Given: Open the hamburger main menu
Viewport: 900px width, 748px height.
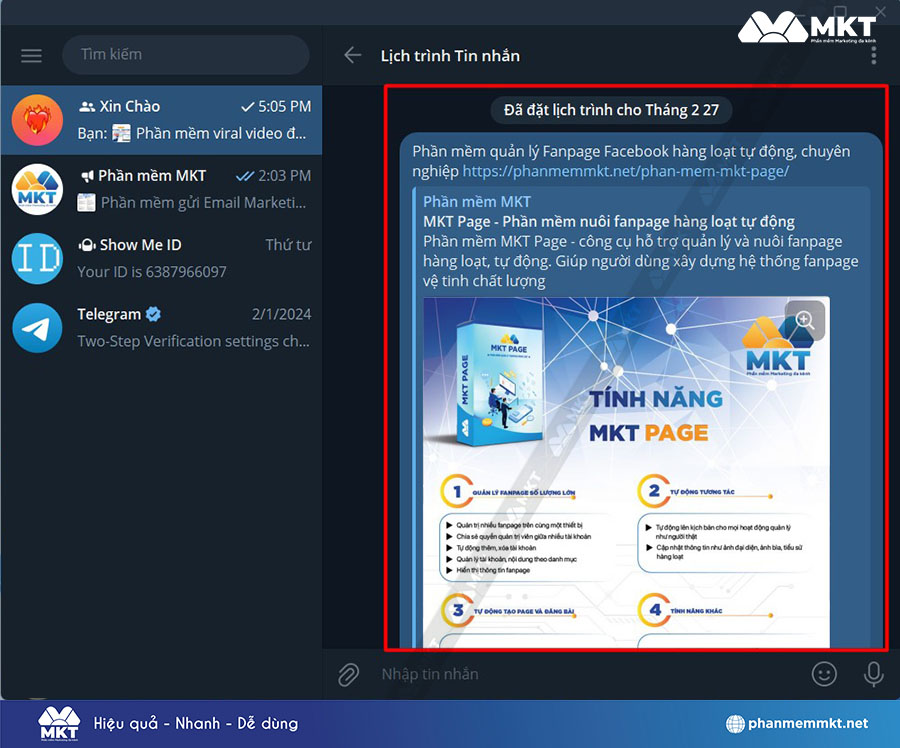Looking at the screenshot, I should 31,55.
